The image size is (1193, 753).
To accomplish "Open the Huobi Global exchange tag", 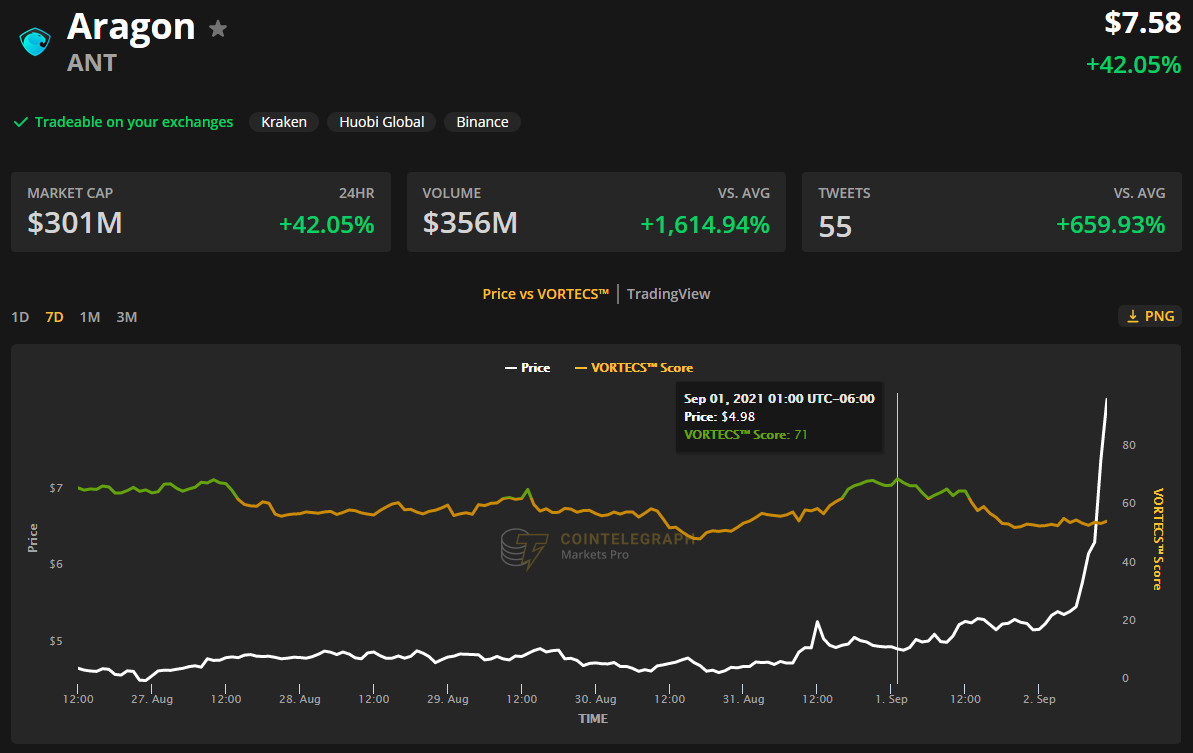I will pyautogui.click(x=381, y=122).
